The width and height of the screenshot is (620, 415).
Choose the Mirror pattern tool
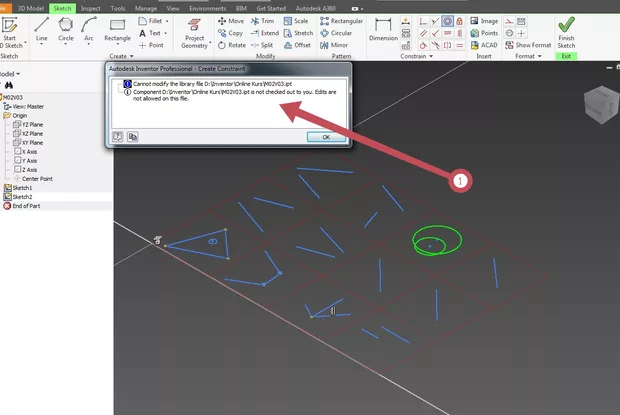335,45
